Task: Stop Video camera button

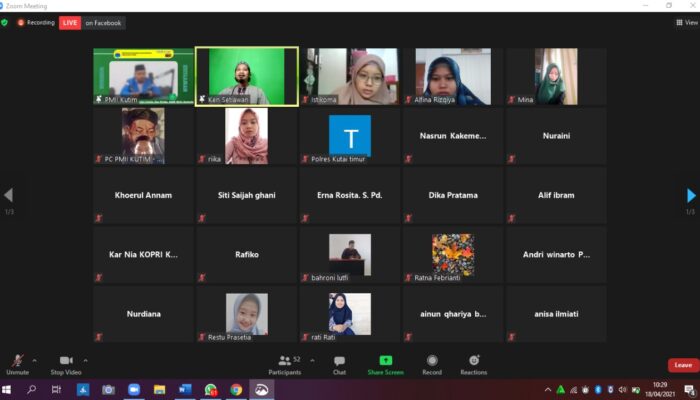Action: [66, 364]
